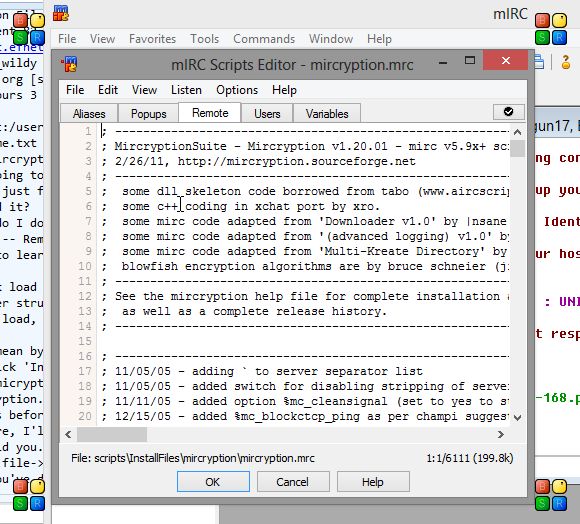Click the file path in the status bar
Viewport: 580px width, 524px height.
[193, 459]
